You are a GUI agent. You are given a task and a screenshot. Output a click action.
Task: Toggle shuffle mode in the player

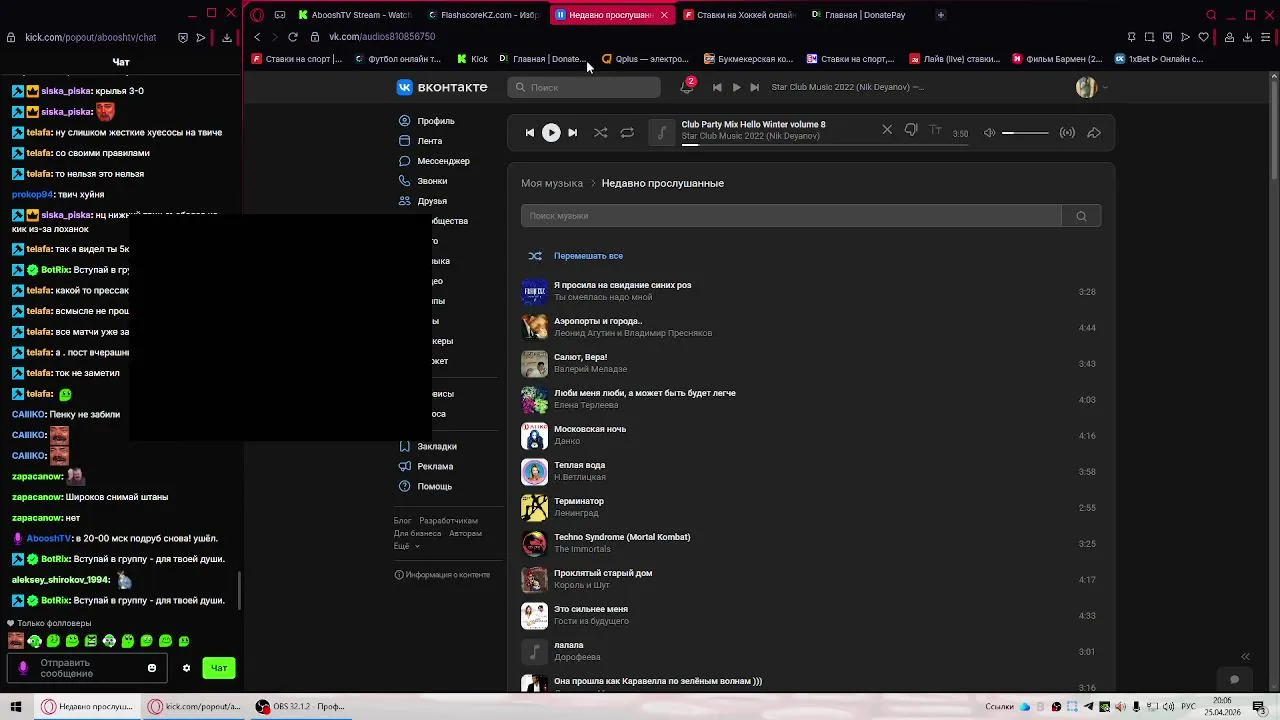coord(600,132)
